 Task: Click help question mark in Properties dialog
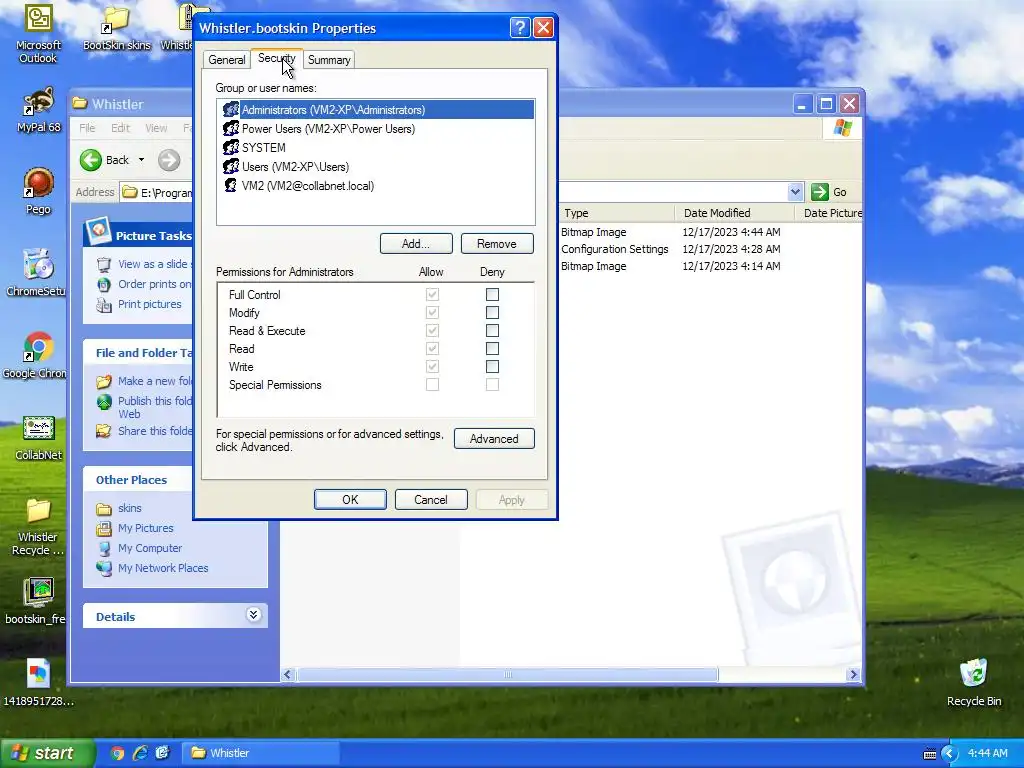point(520,27)
